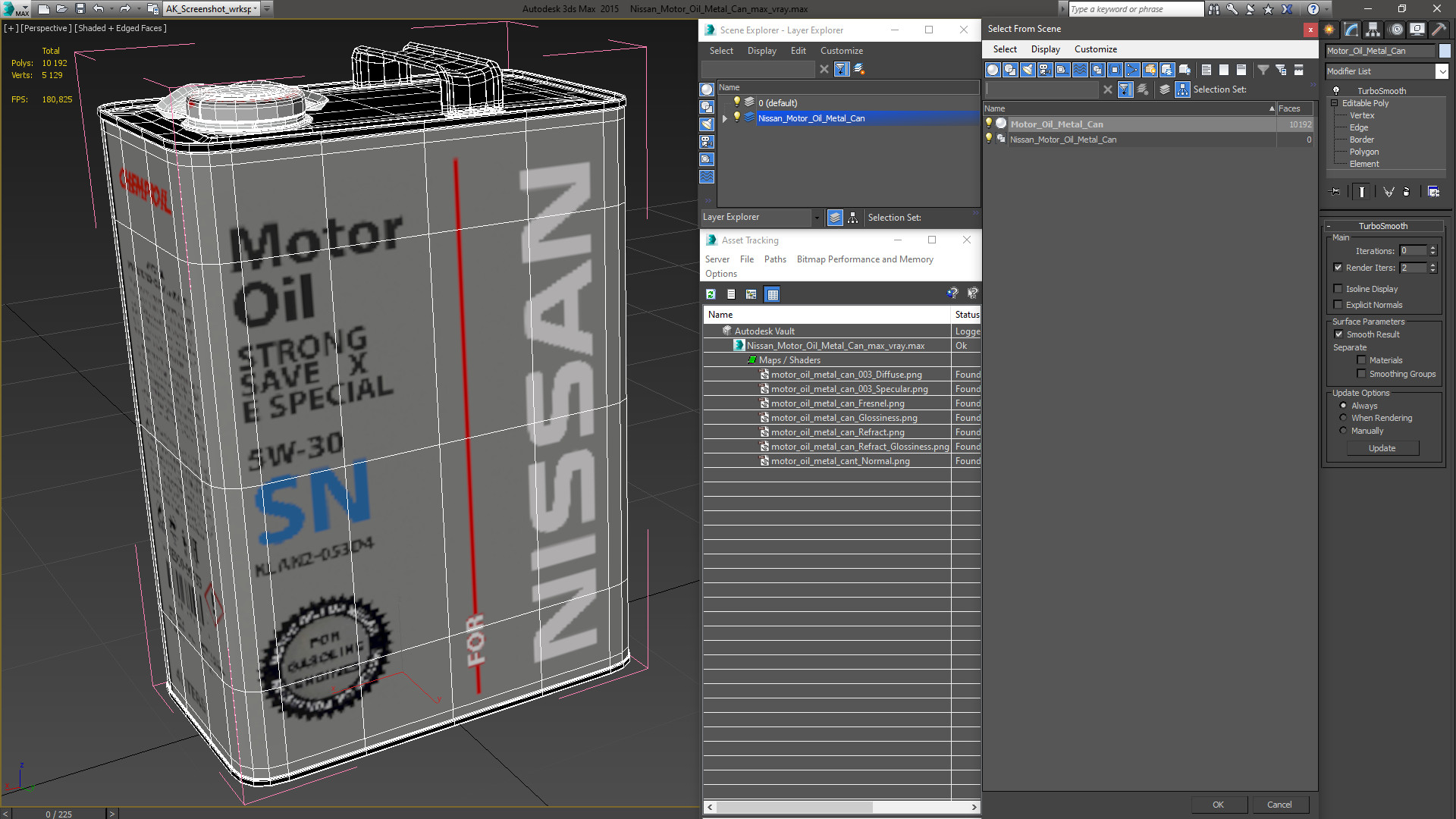
Task: Open Bitmap Performance and Memory menu
Action: click(x=864, y=259)
